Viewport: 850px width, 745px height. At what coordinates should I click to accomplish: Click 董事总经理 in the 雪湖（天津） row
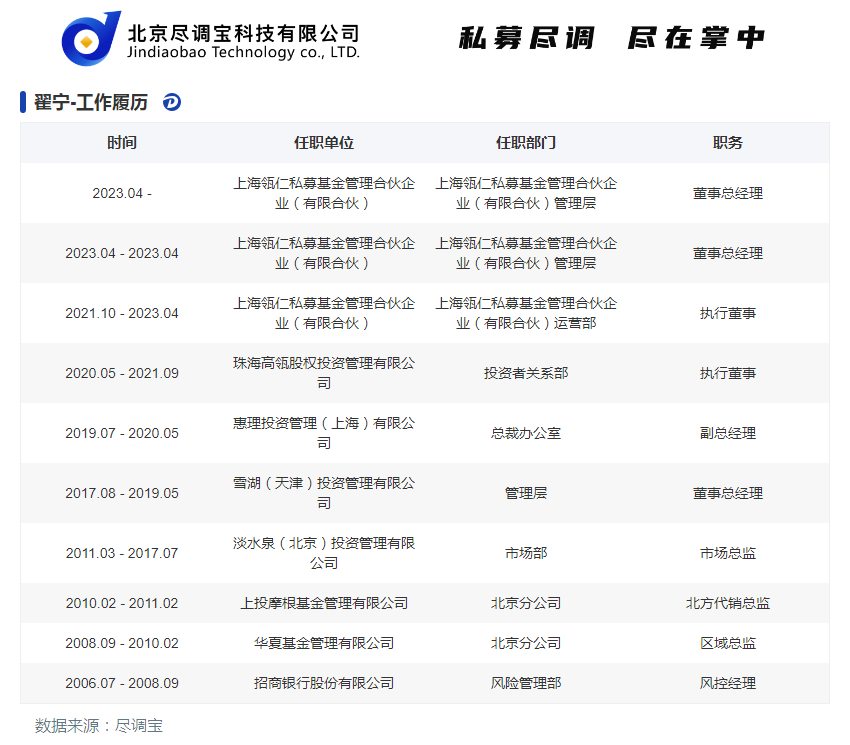coord(727,493)
